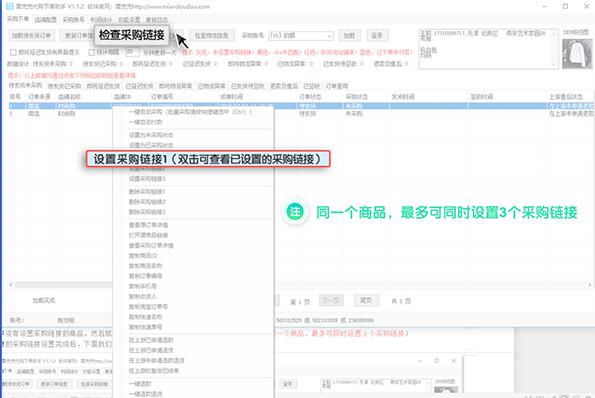This screenshot has height=398, width=595.
Task: Switch to the 已签收 tab
Action: click(x=312, y=86)
